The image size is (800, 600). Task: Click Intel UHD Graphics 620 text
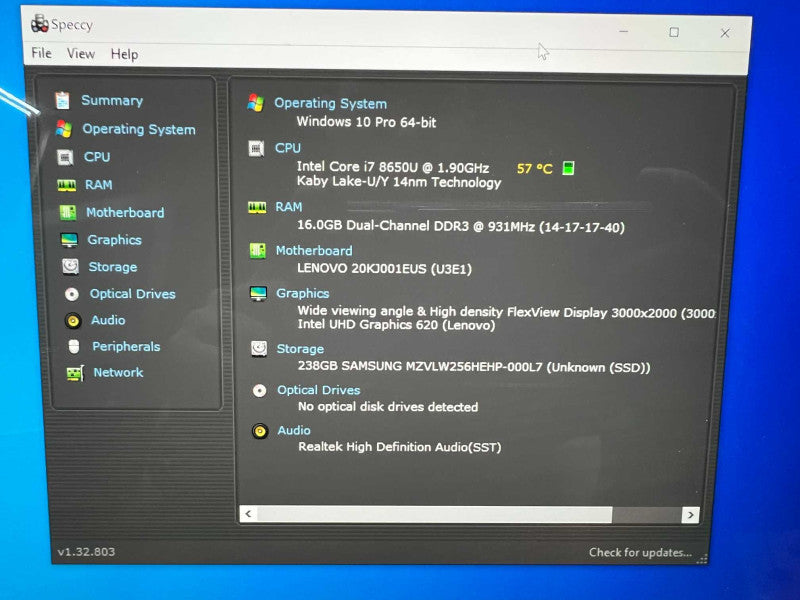point(396,325)
